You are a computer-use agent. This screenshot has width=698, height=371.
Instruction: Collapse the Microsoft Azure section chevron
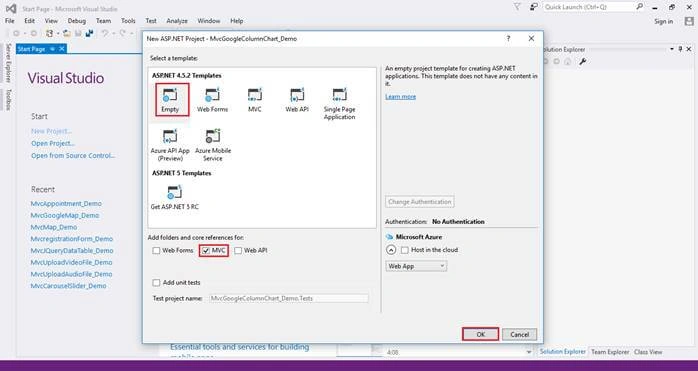(391, 250)
